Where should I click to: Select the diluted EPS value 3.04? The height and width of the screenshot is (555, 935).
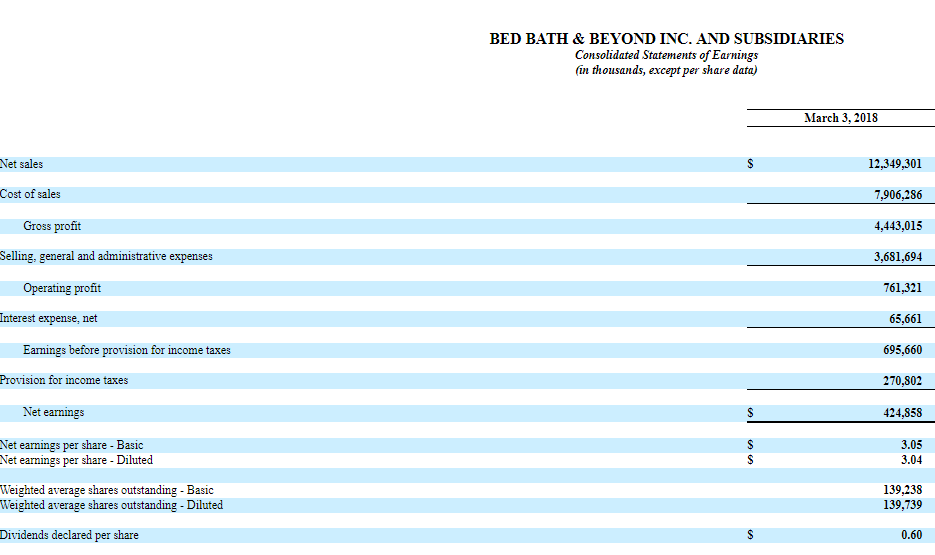(x=911, y=460)
